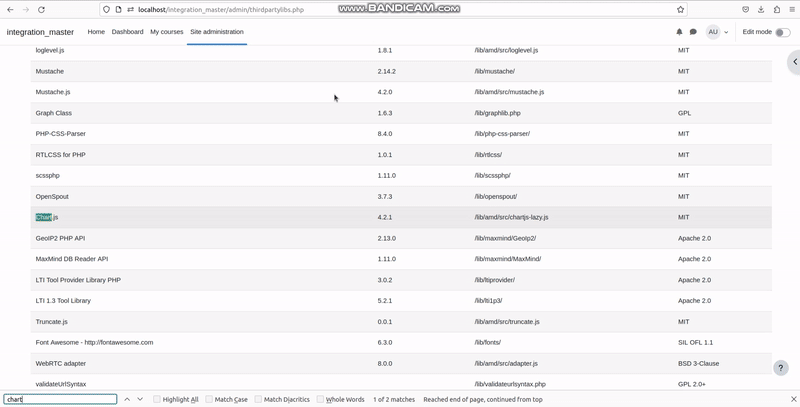Viewport: 800px width, 407px height.
Task: Click the BSD 3-Clause license cell
Action: (698, 364)
